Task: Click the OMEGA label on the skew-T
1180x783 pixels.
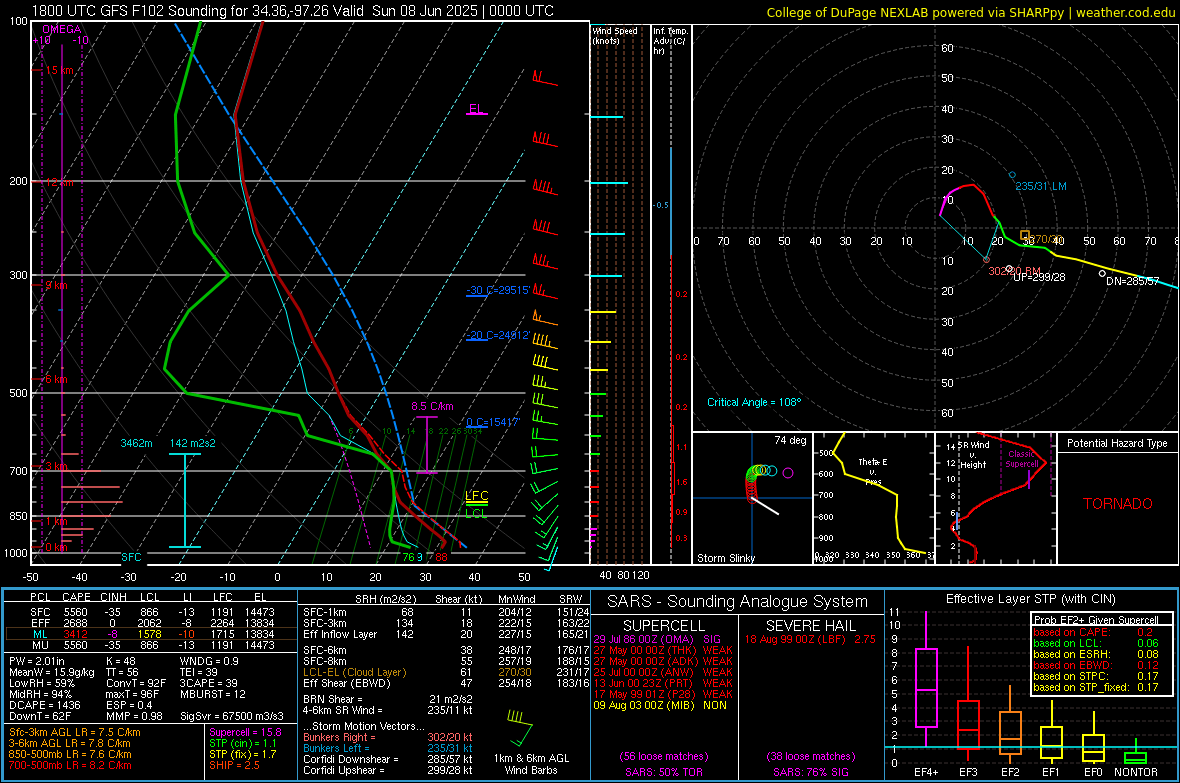Action: click(x=61, y=29)
